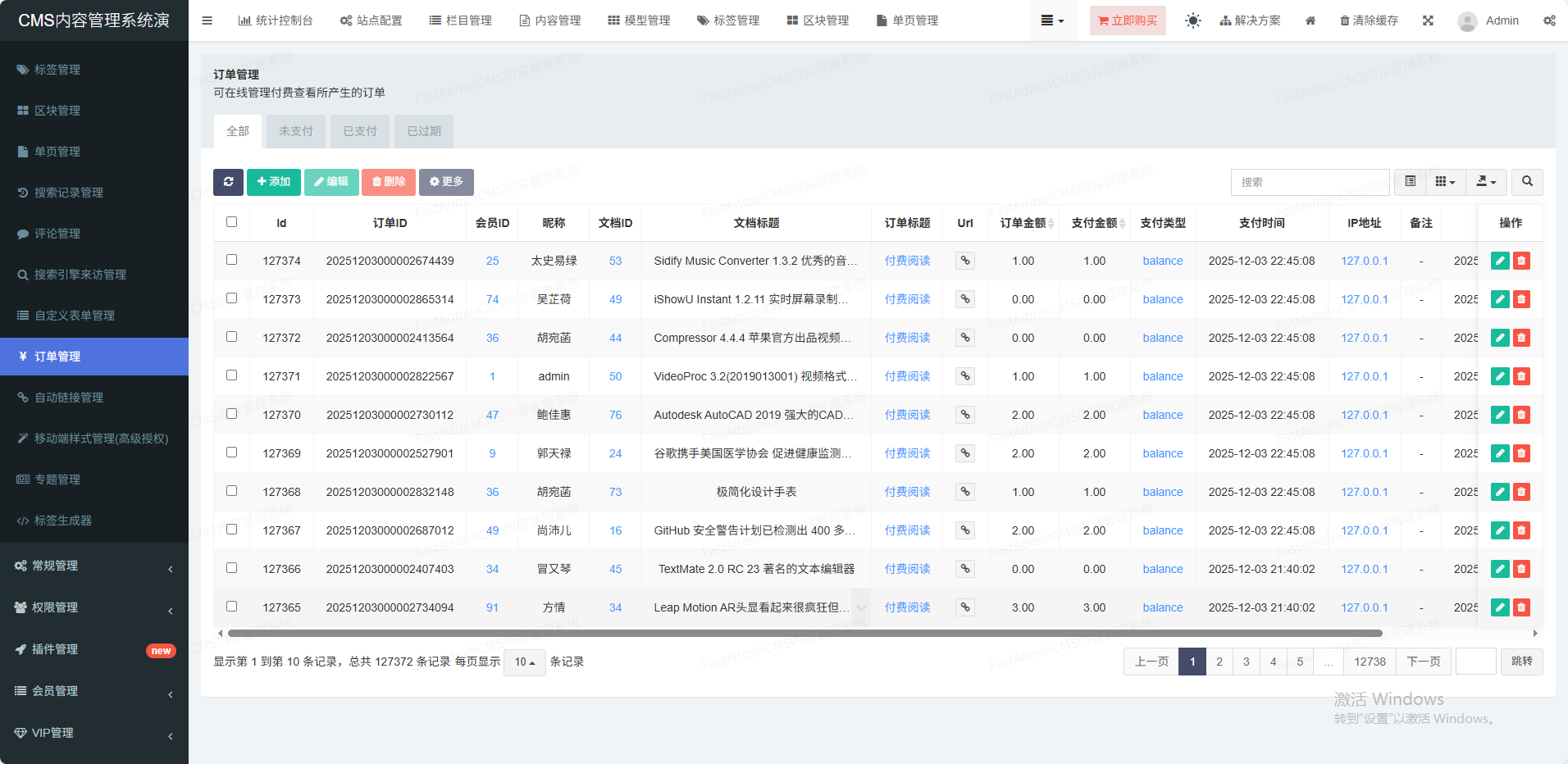Switch to the 未支付 tab
Image resolution: width=1568 pixels, height=764 pixels.
[x=295, y=131]
